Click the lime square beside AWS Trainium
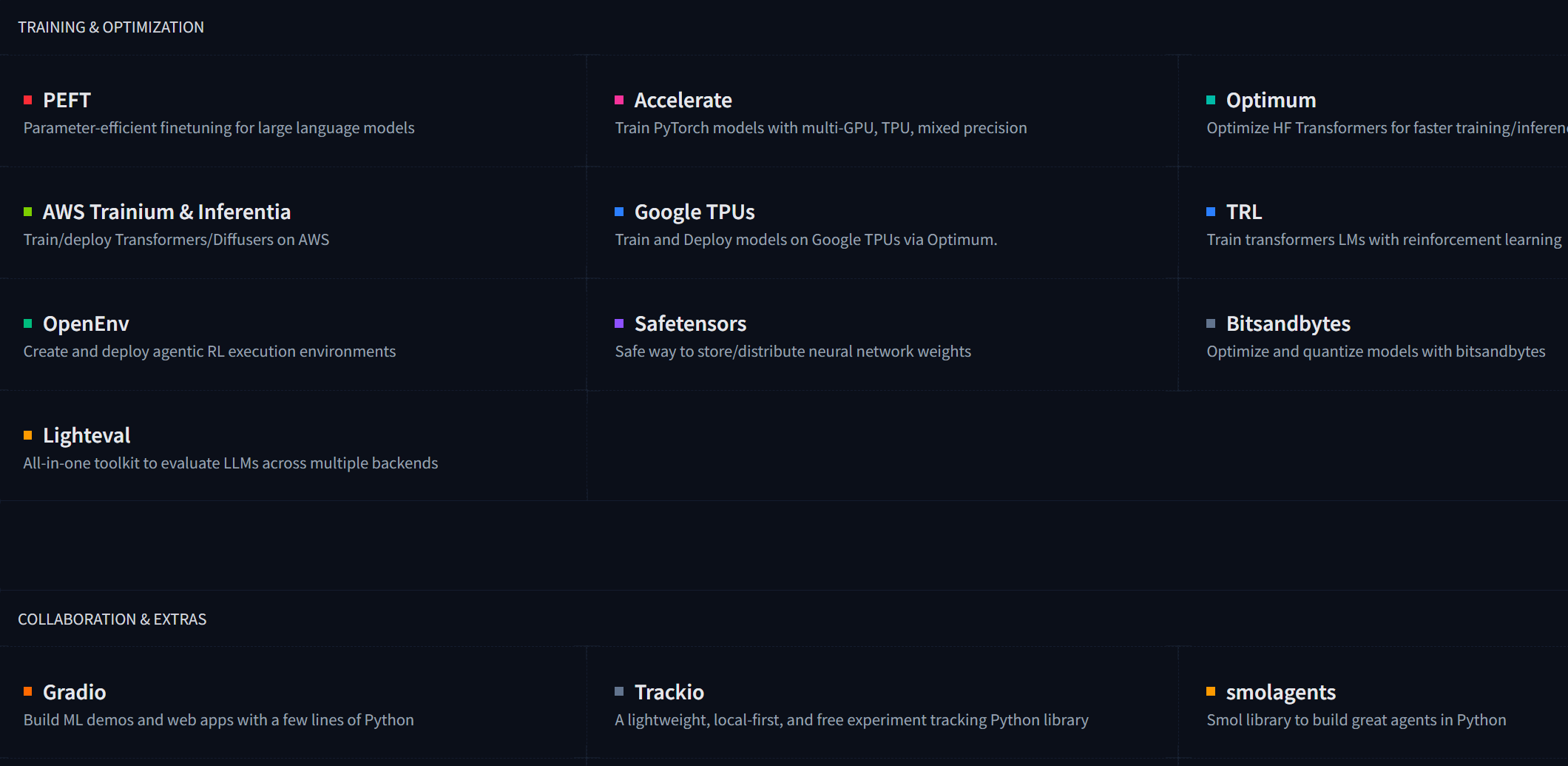1568x766 pixels. tap(28, 212)
